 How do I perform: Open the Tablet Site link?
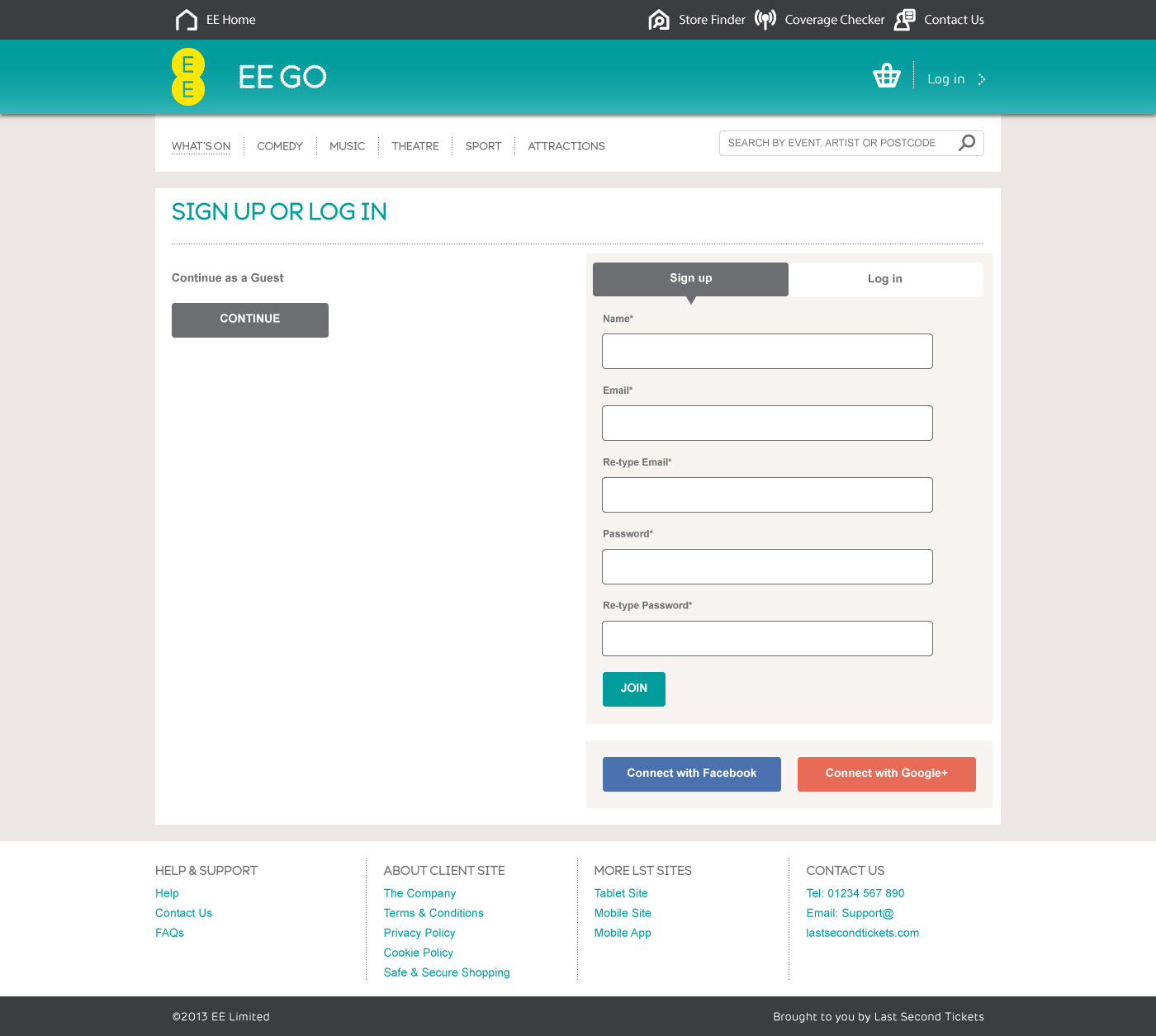(621, 893)
